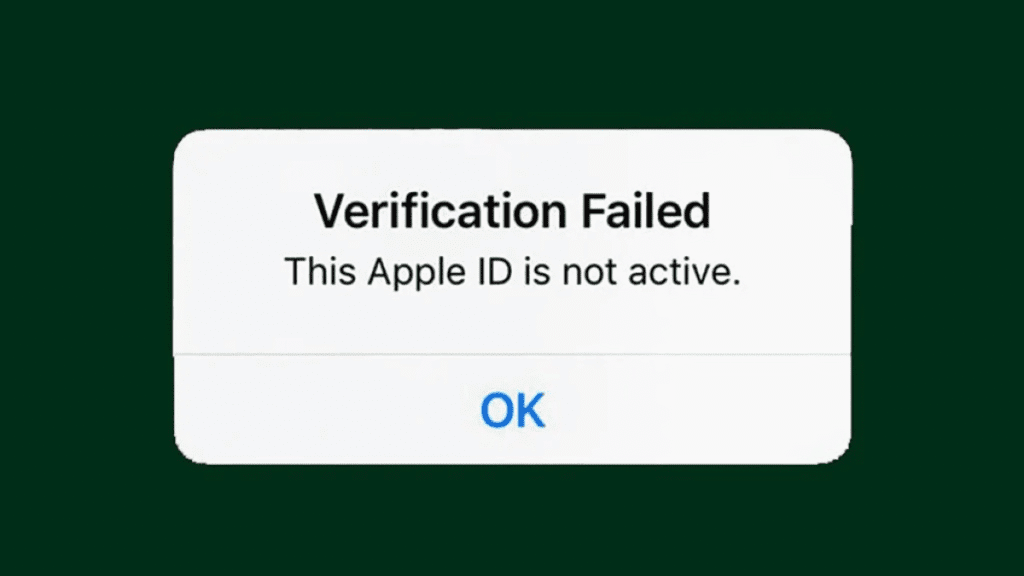The image size is (1024, 576).
Task: Click the word "is" in the alert message
Action: coord(537,272)
